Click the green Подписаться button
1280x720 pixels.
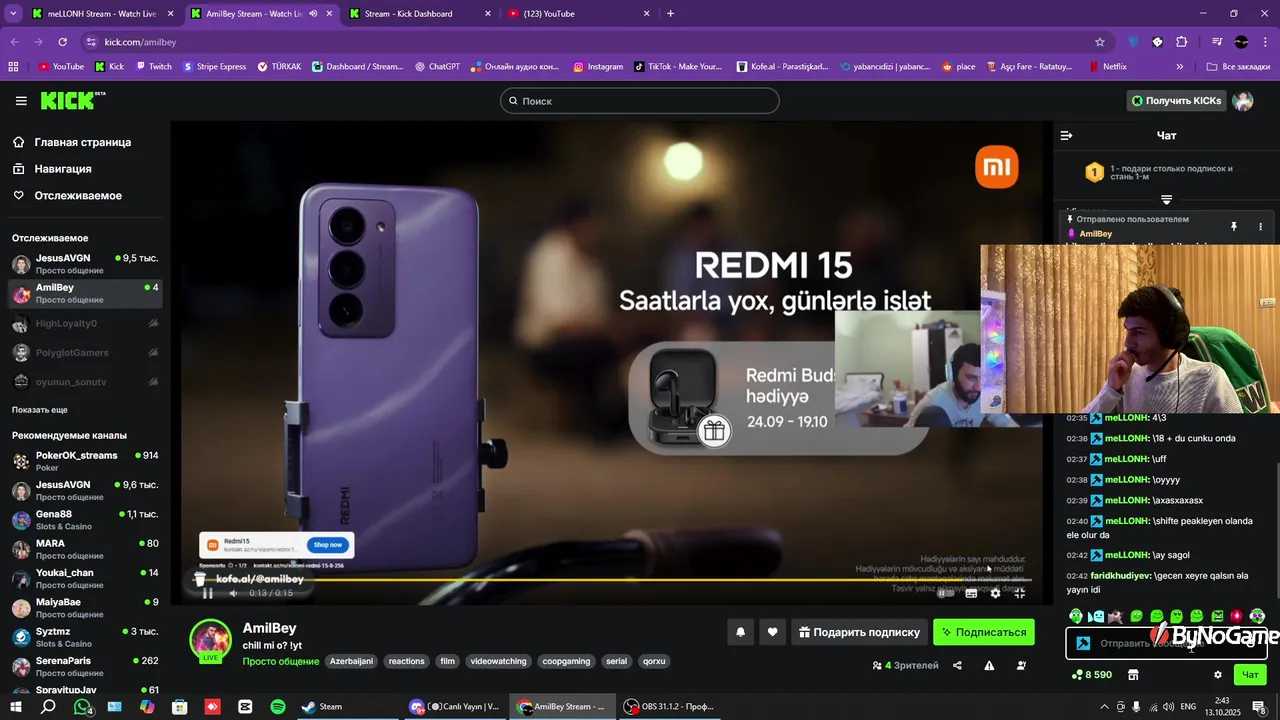tap(983, 632)
